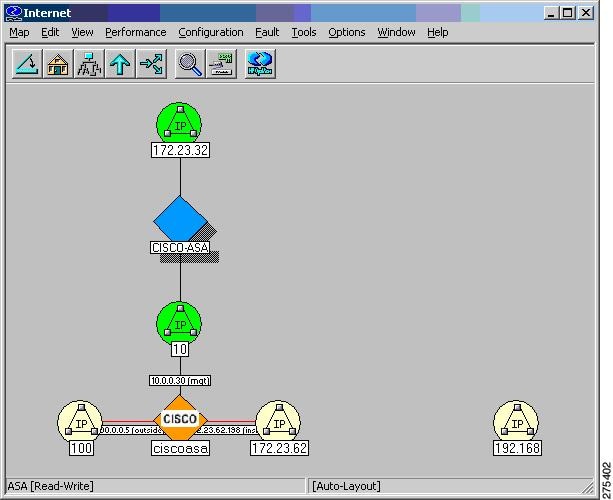Click the ciscoasa label text

(x=180, y=448)
